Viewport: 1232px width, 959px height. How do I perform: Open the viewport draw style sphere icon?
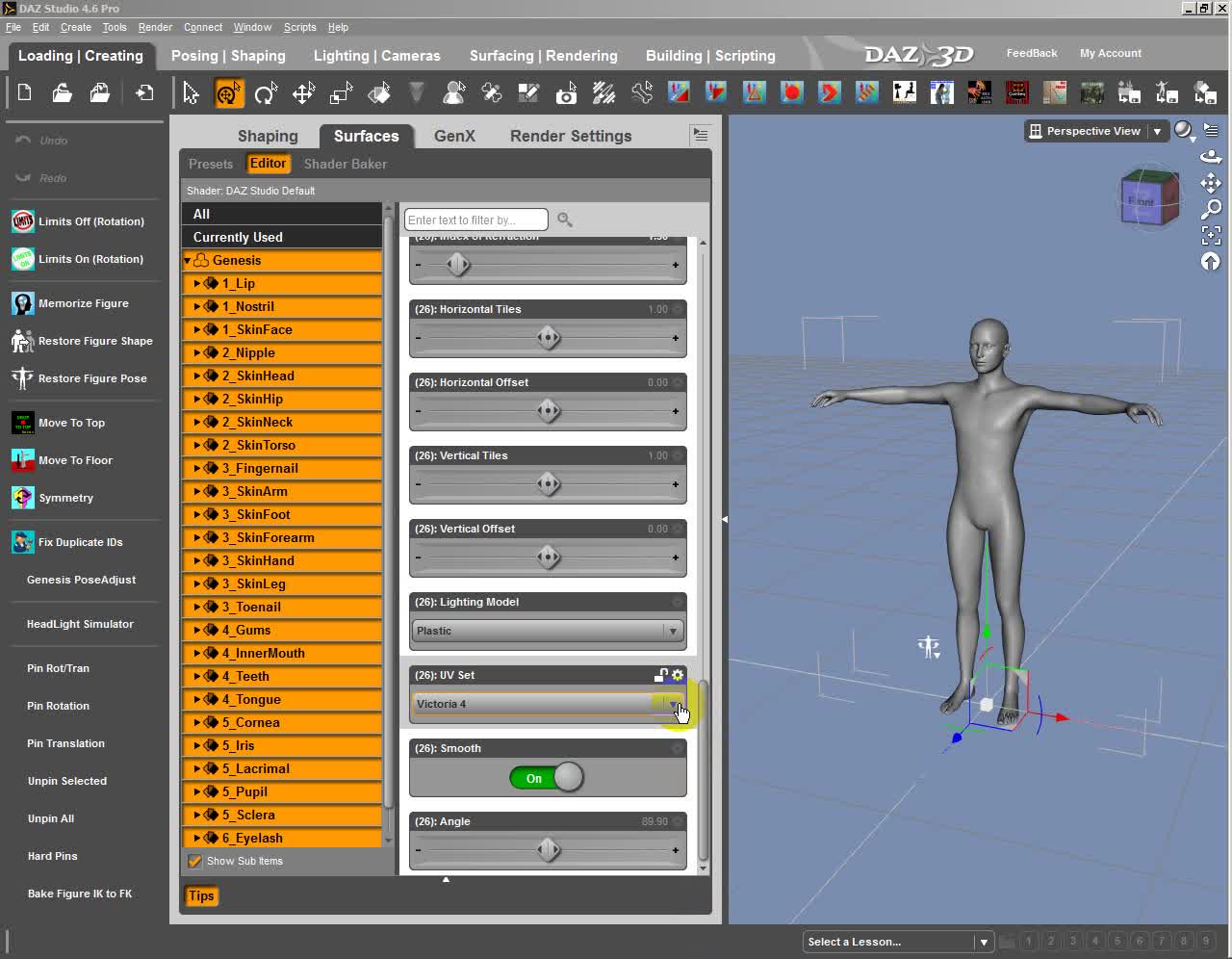point(1183,130)
